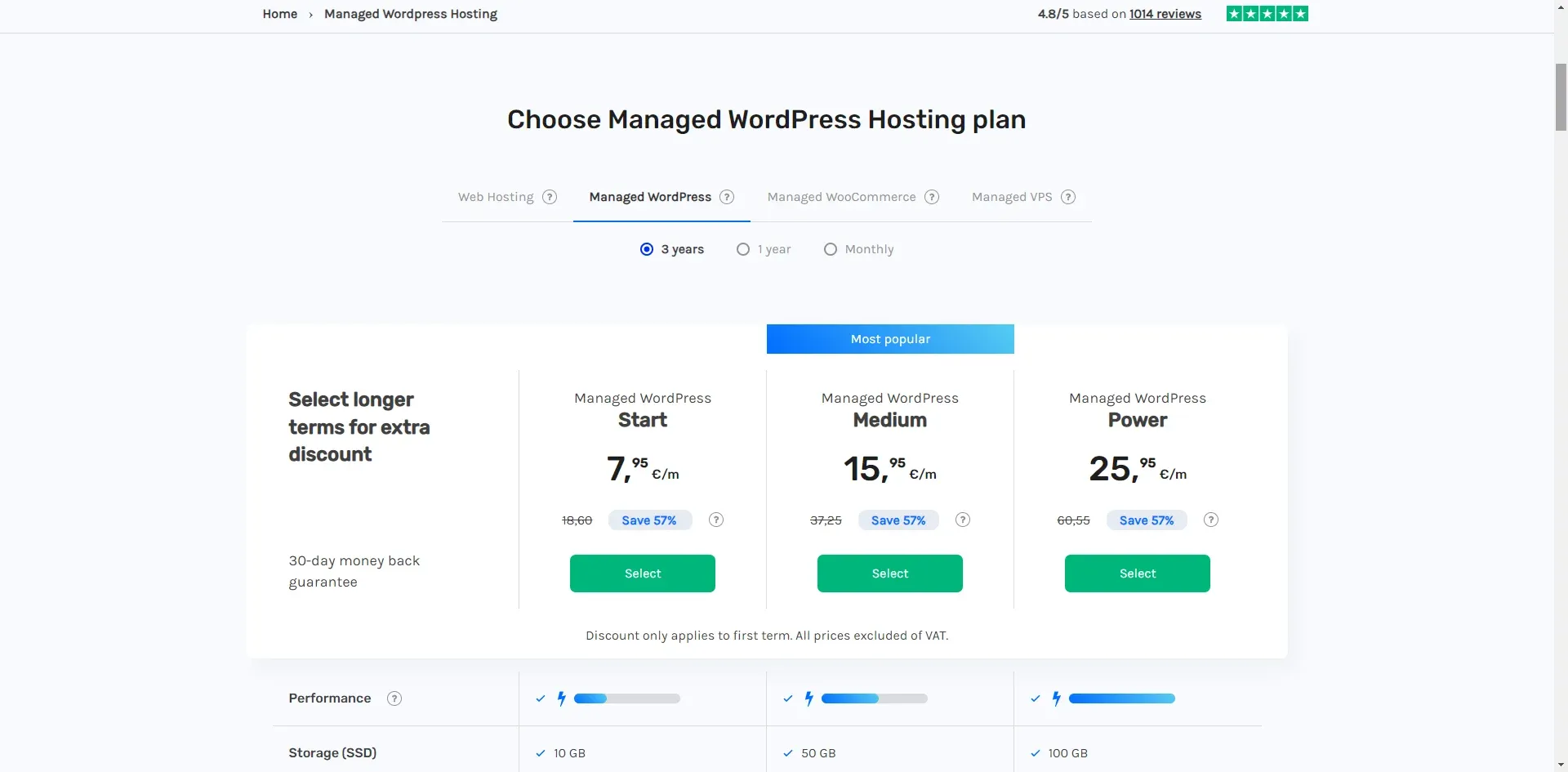Choose the 1 year billing term
The width and height of the screenshot is (1568, 772).
pyautogui.click(x=743, y=249)
